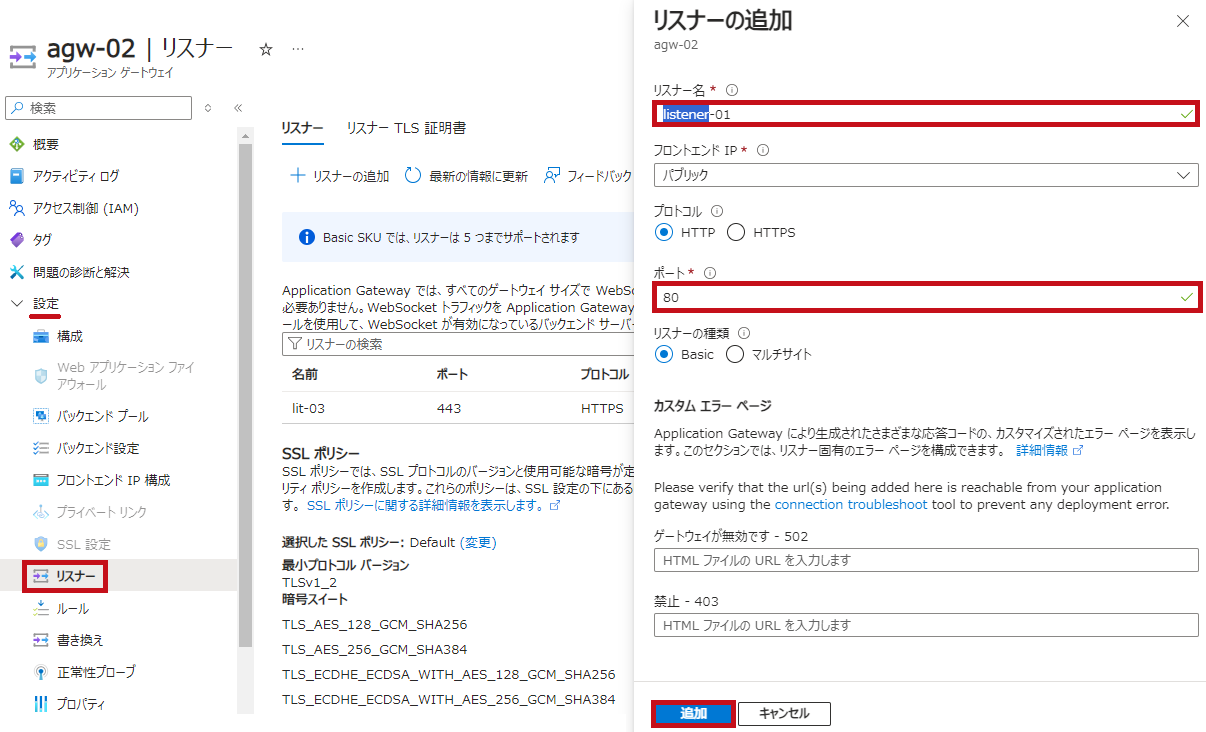The width and height of the screenshot is (1206, 732).
Task: Open ルール in the sidebar menu
Action: 73,608
